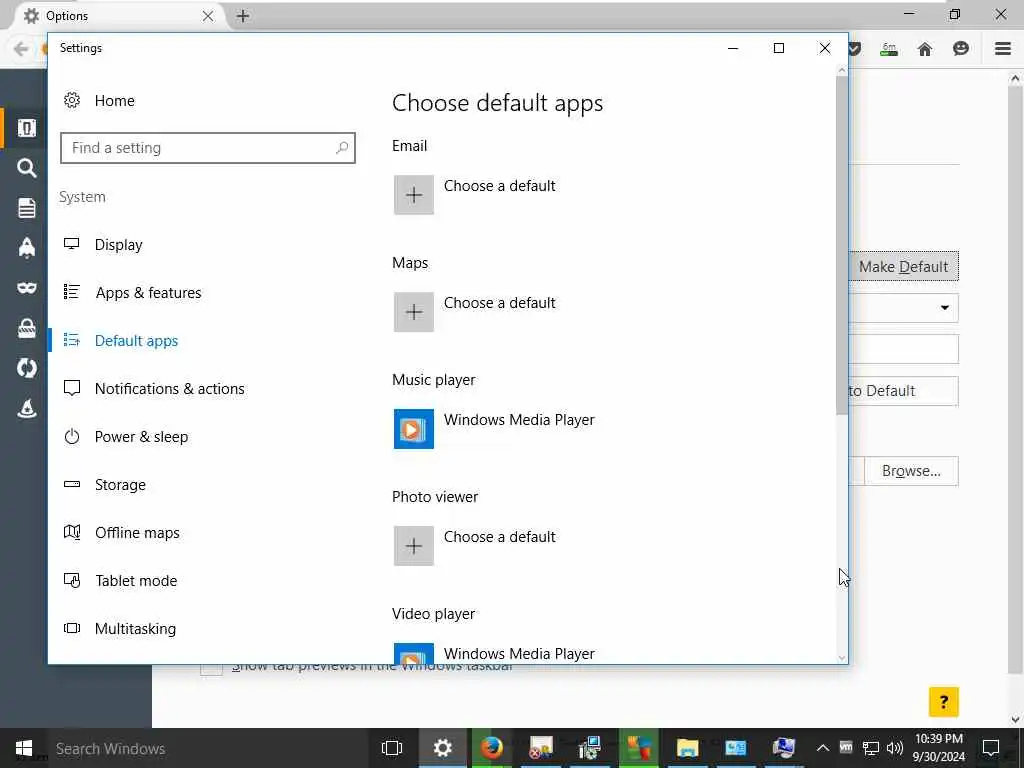
Task: Click Firefox Pocket toolbar icon
Action: (854, 49)
